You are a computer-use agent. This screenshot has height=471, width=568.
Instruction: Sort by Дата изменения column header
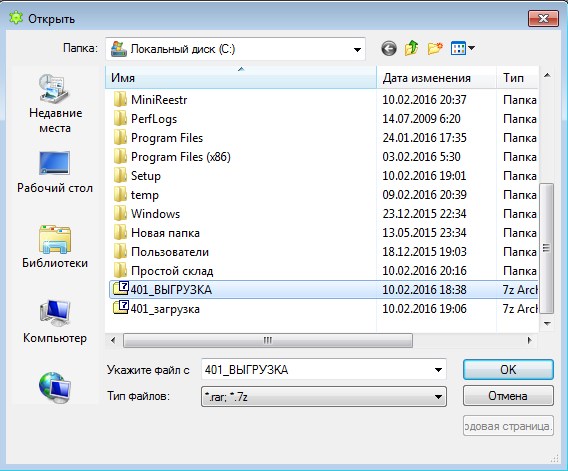[436, 78]
